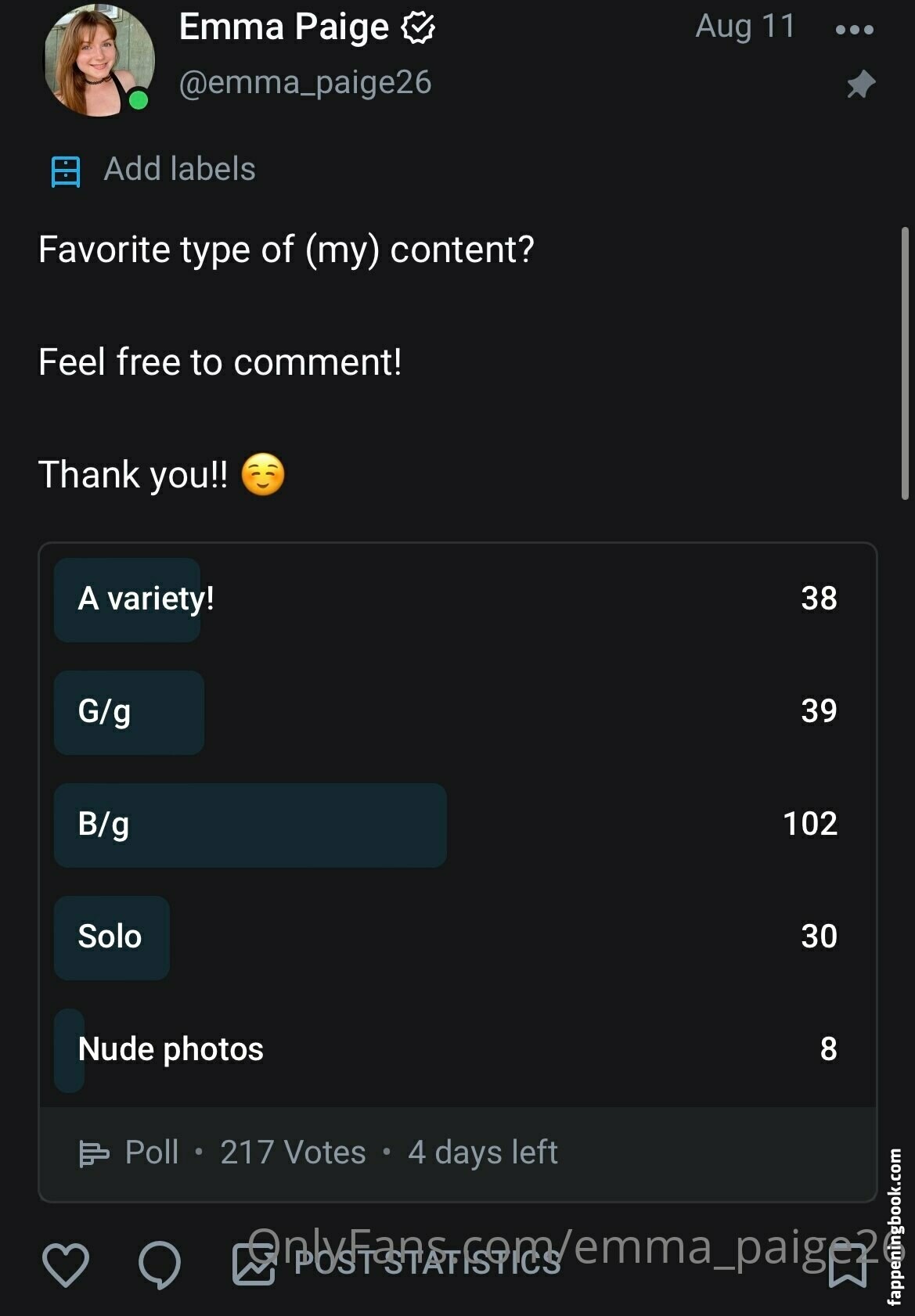Bookmark this post
Viewport: 915px width, 1316px height.
point(848,1267)
